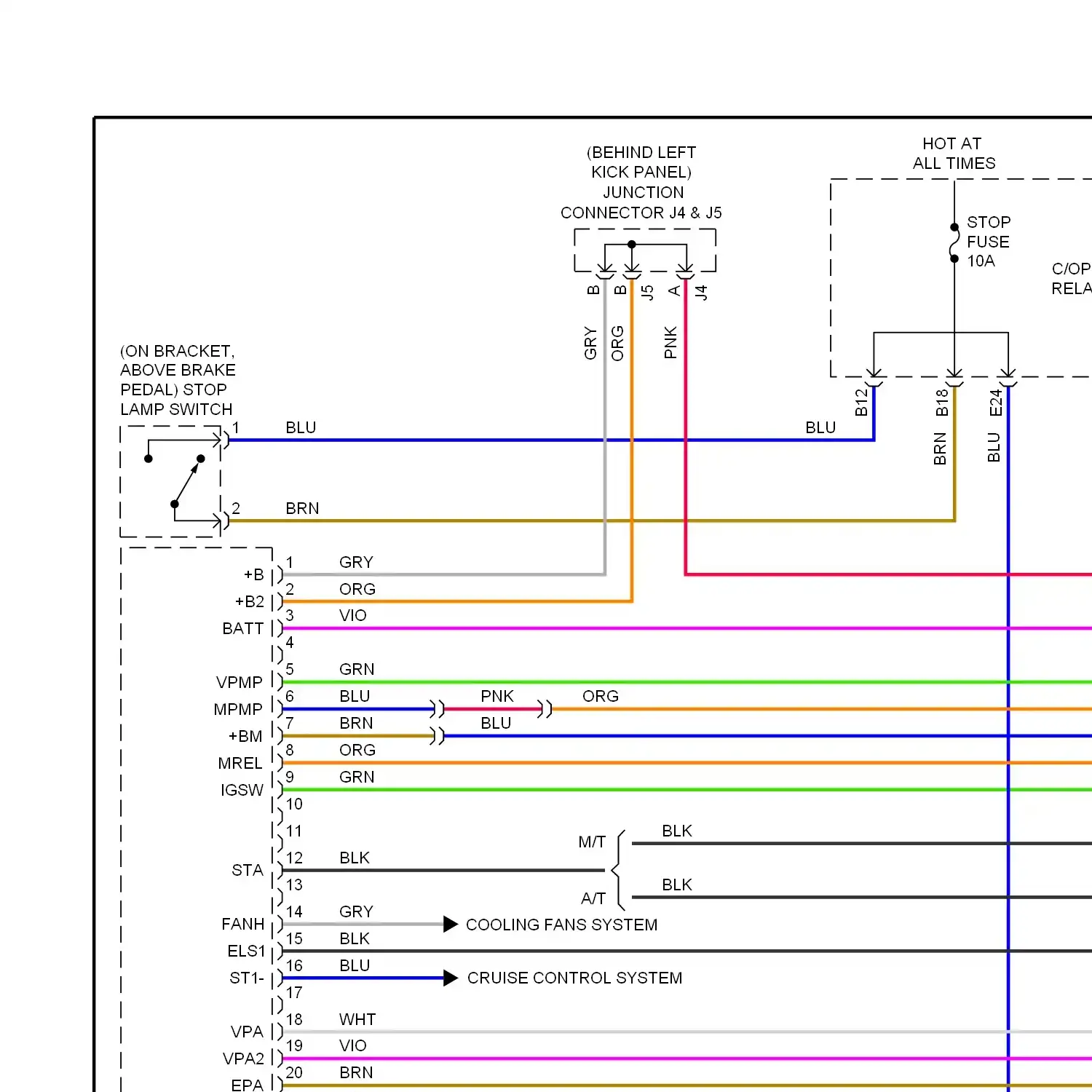The image size is (1092, 1092).
Task: Click the stop lamp switch contact symbol
Action: click(x=175, y=480)
